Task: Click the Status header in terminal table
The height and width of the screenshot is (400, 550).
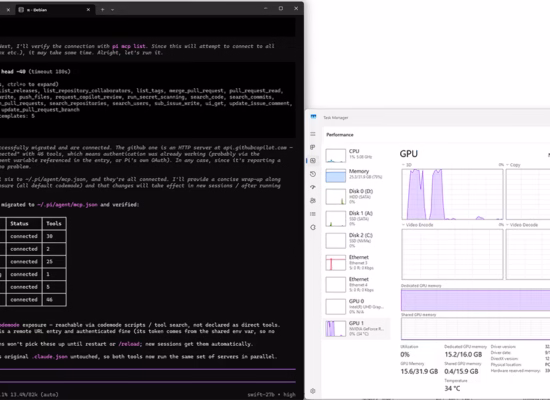Action: pyautogui.click(x=19, y=224)
